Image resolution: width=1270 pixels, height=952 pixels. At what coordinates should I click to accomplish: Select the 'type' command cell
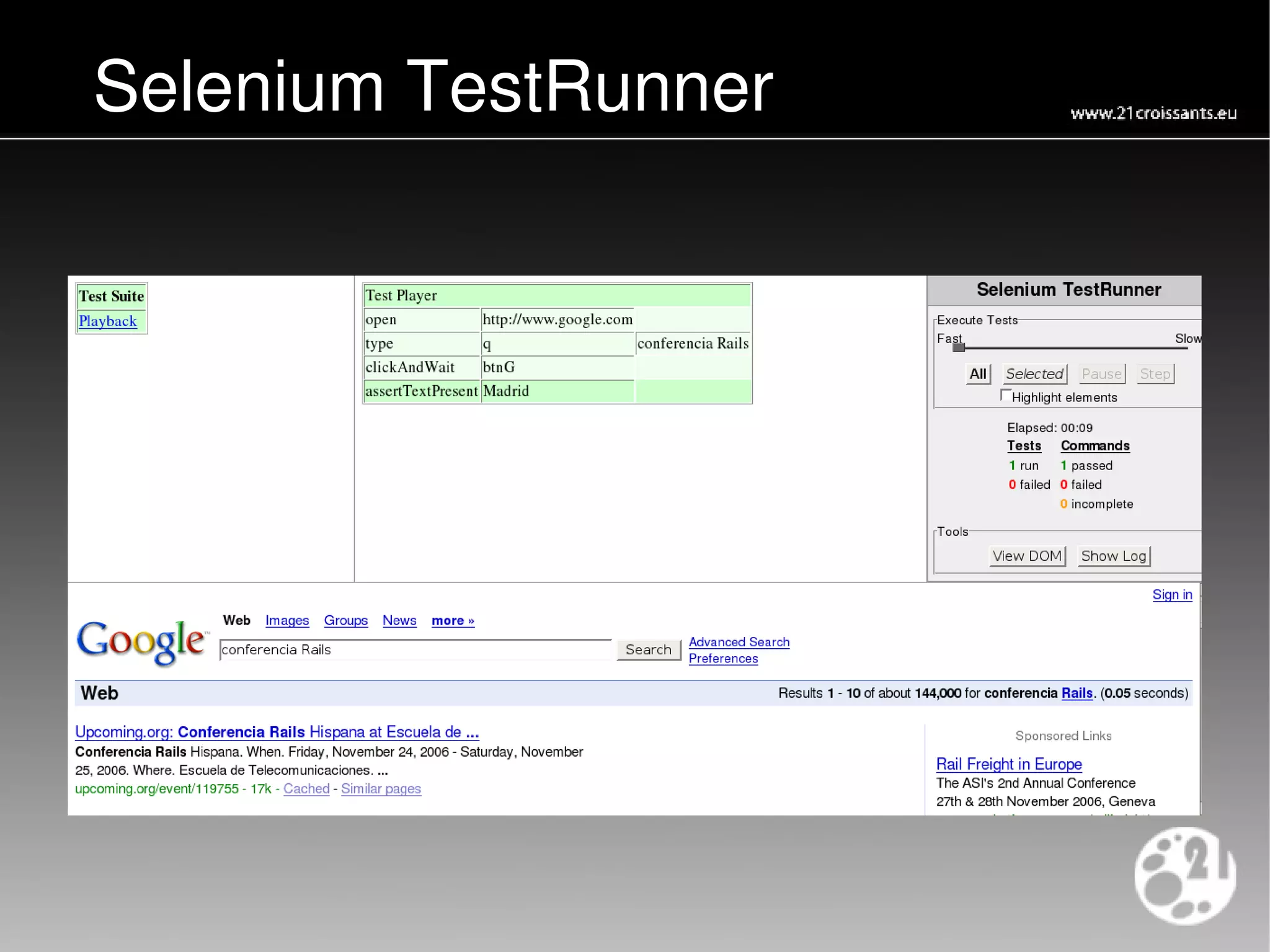[422, 344]
